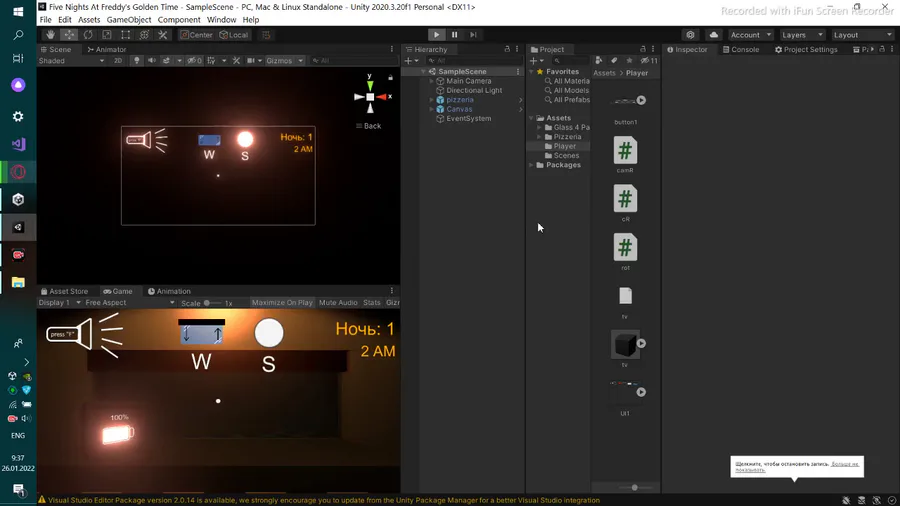The image size is (900, 506).
Task: Open Gizmos dropdown arrow
Action: pyautogui.click(x=300, y=61)
